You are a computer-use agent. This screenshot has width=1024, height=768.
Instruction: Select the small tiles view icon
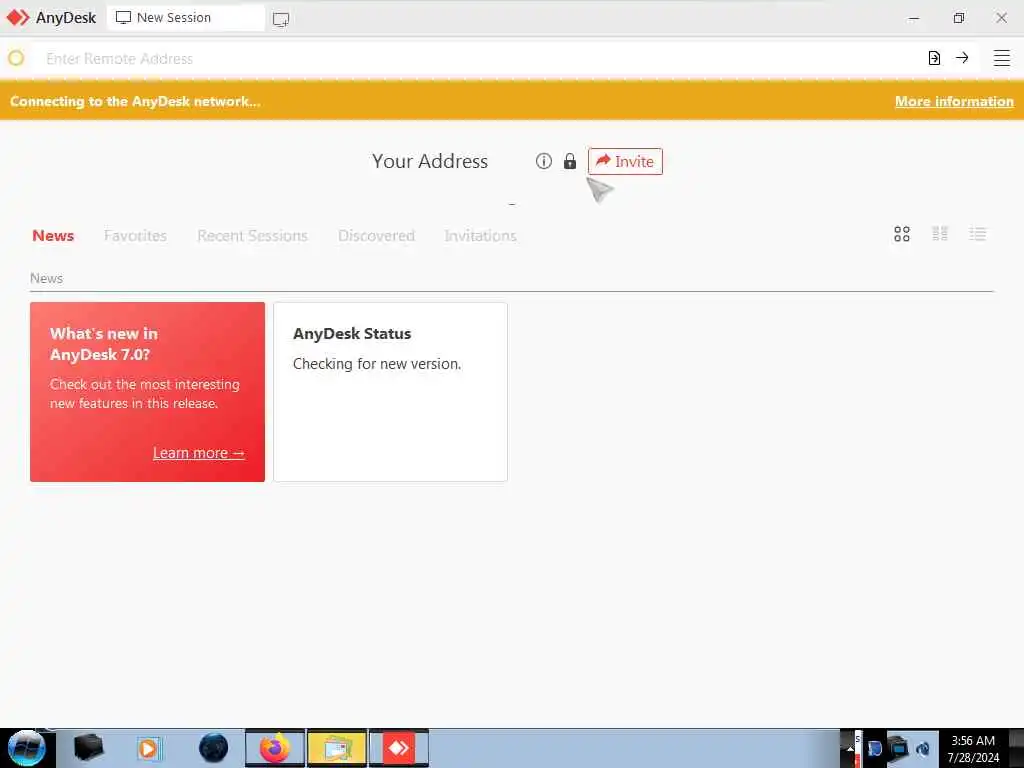coord(940,234)
